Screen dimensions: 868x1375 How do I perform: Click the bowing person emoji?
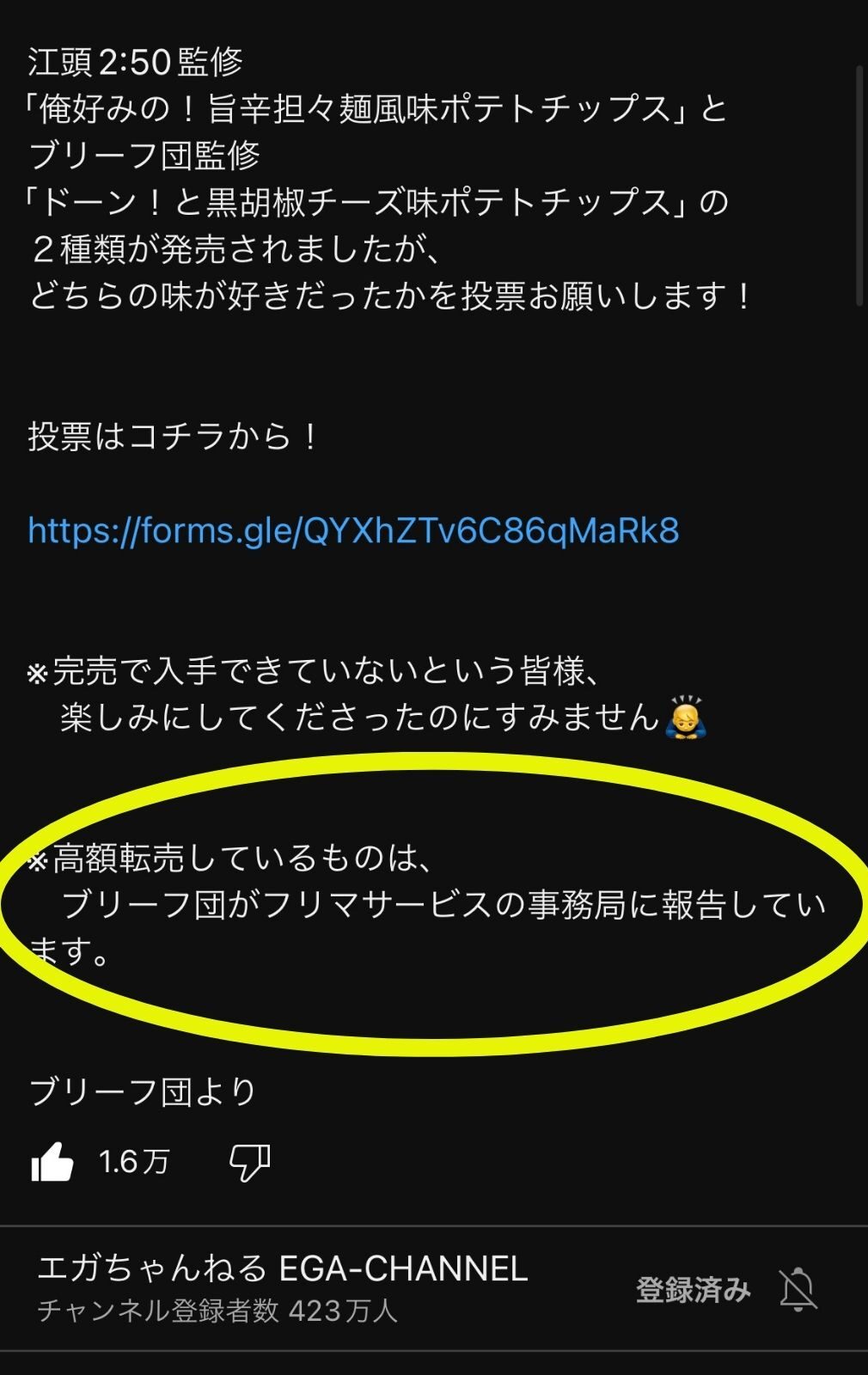coord(685,718)
